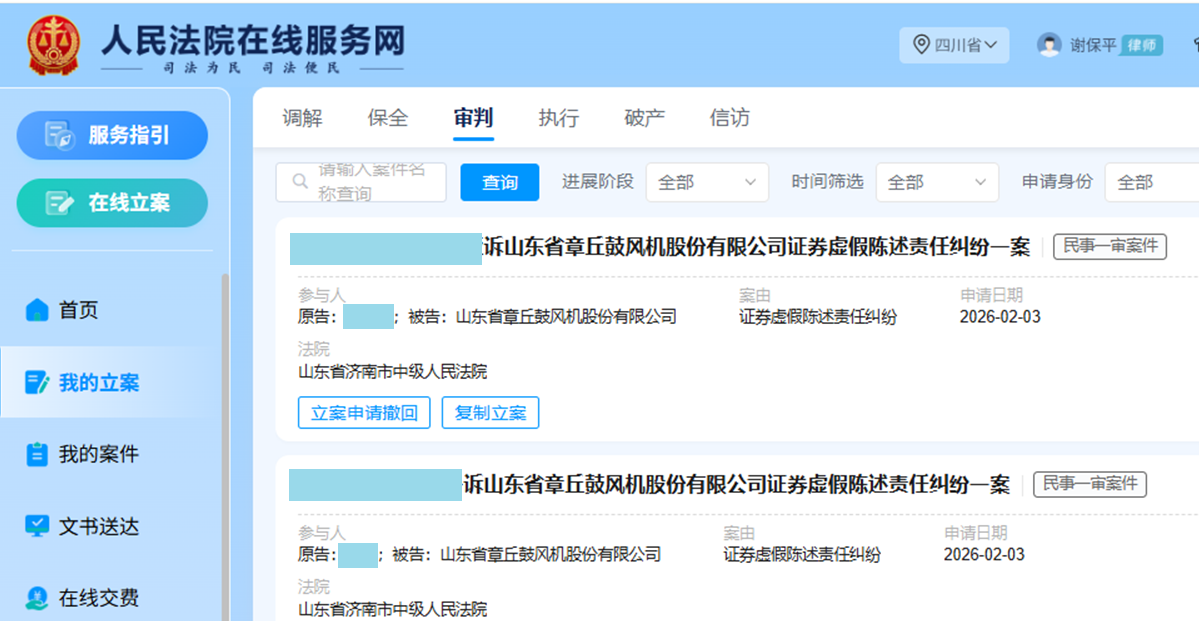Click the 我的立案 pencil icon
Image resolution: width=1199 pixels, height=621 pixels.
(x=37, y=382)
